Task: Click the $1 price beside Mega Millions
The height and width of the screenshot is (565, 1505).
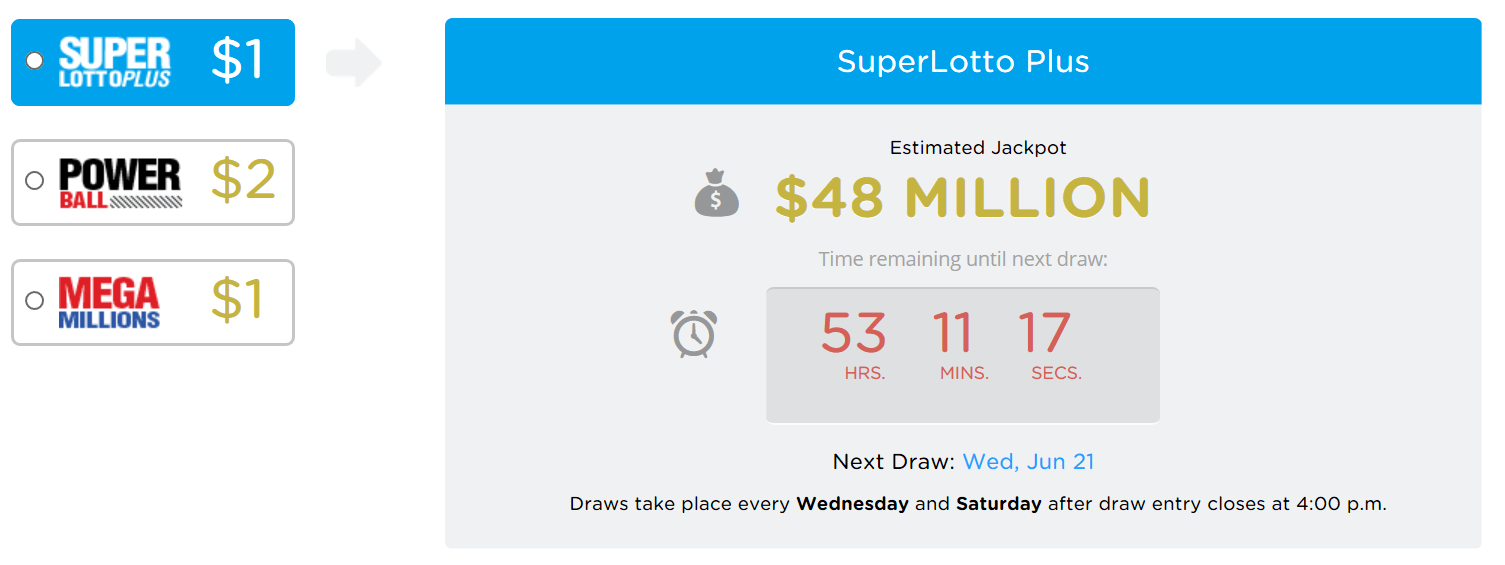Action: point(238,300)
